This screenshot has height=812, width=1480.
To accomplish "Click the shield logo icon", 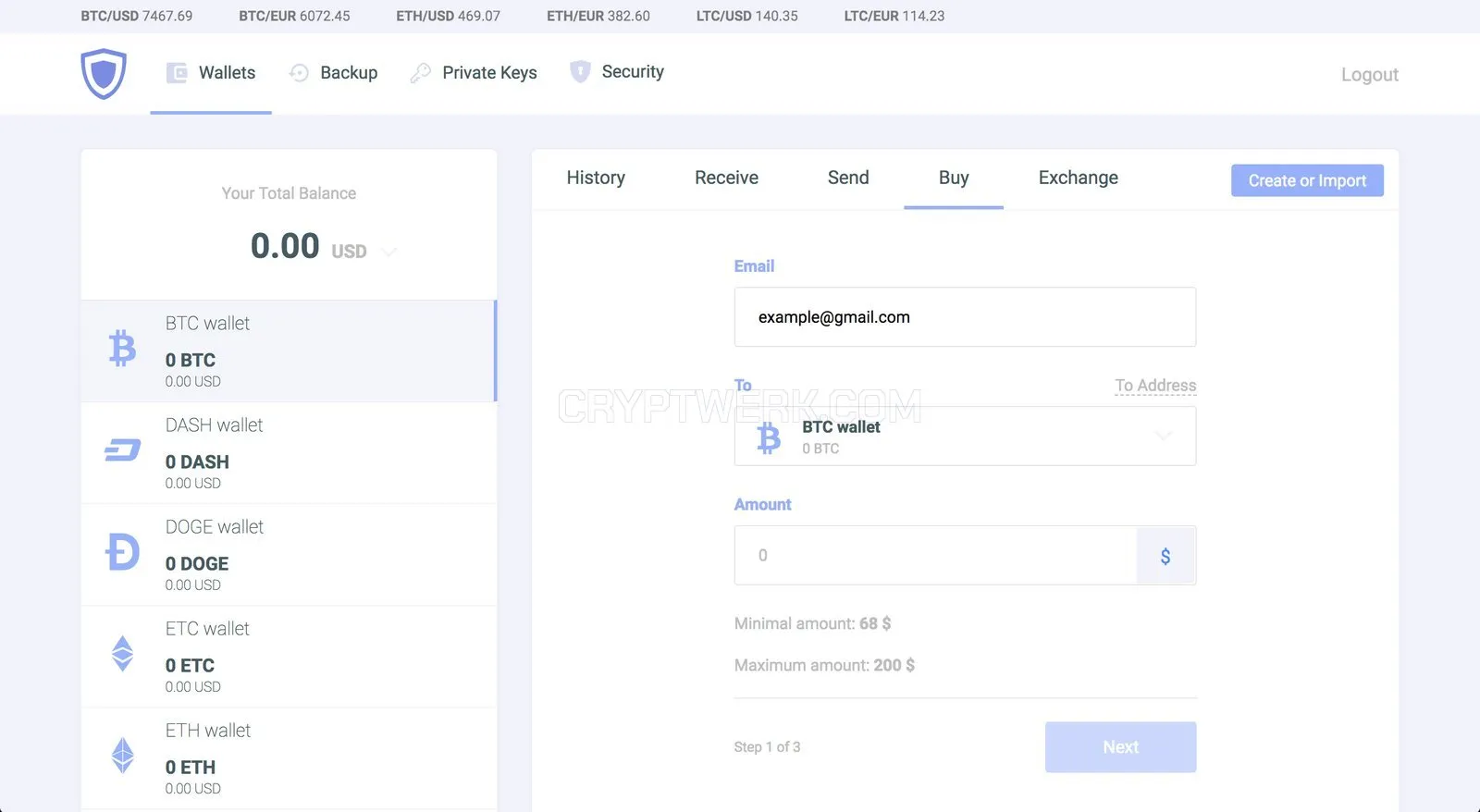I will point(104,73).
